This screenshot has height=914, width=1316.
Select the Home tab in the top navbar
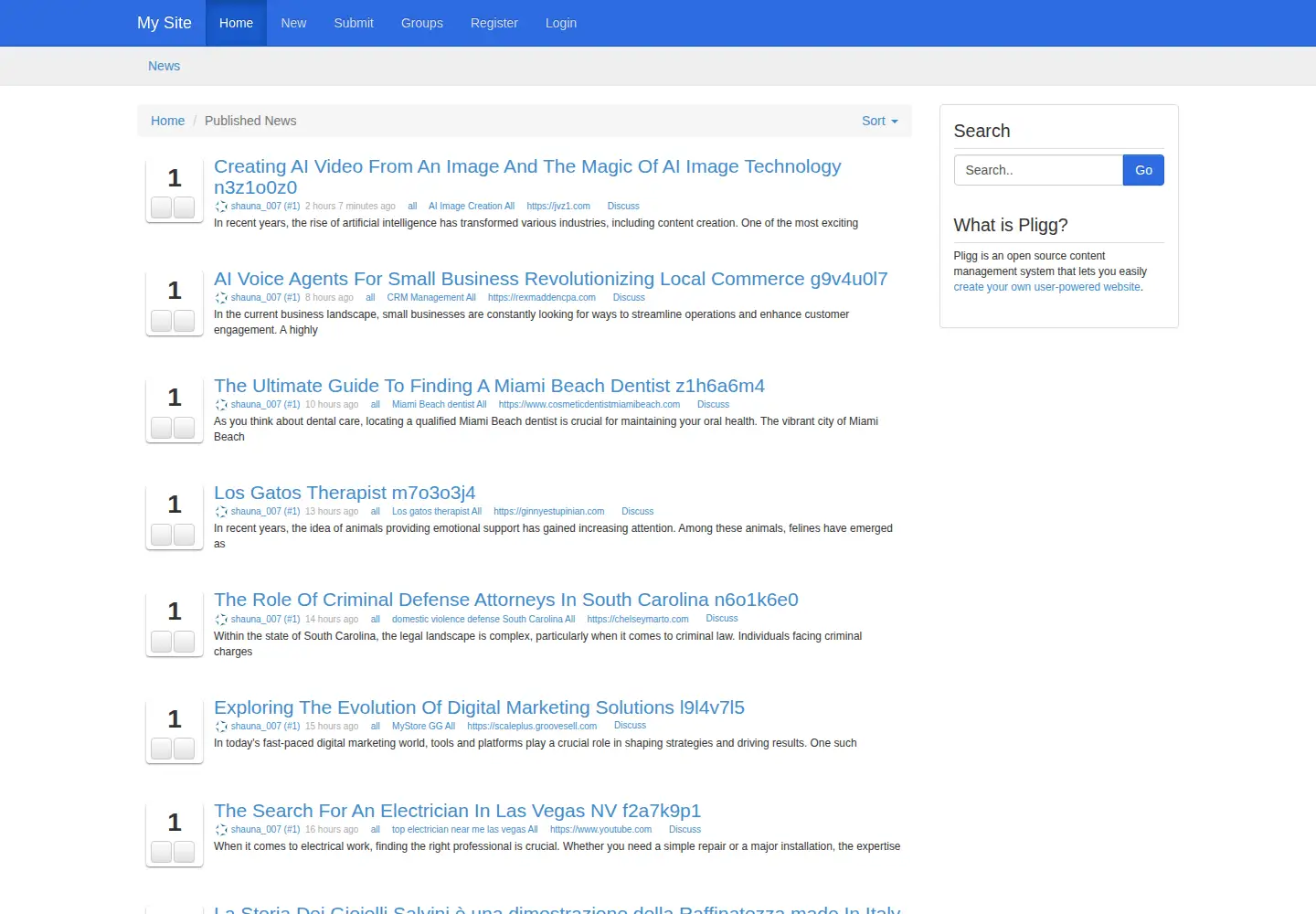(x=236, y=23)
